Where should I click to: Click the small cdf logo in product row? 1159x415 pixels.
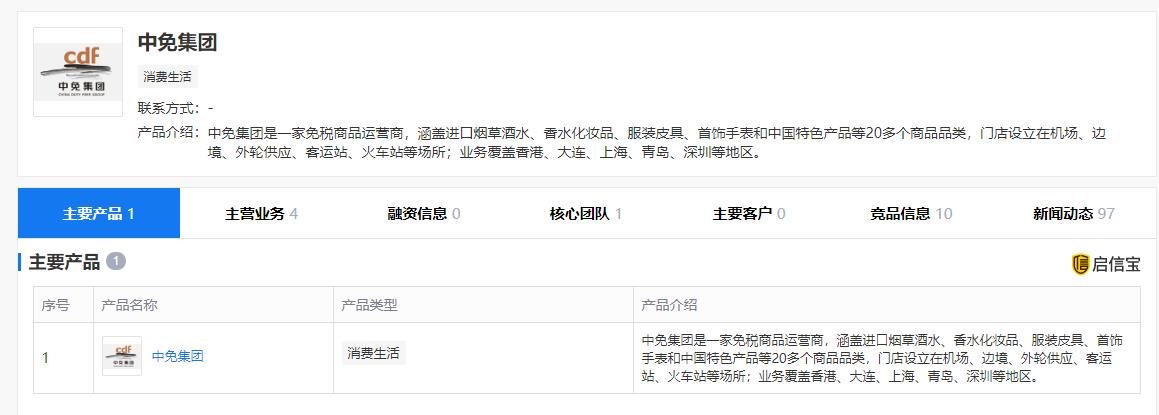coord(122,356)
